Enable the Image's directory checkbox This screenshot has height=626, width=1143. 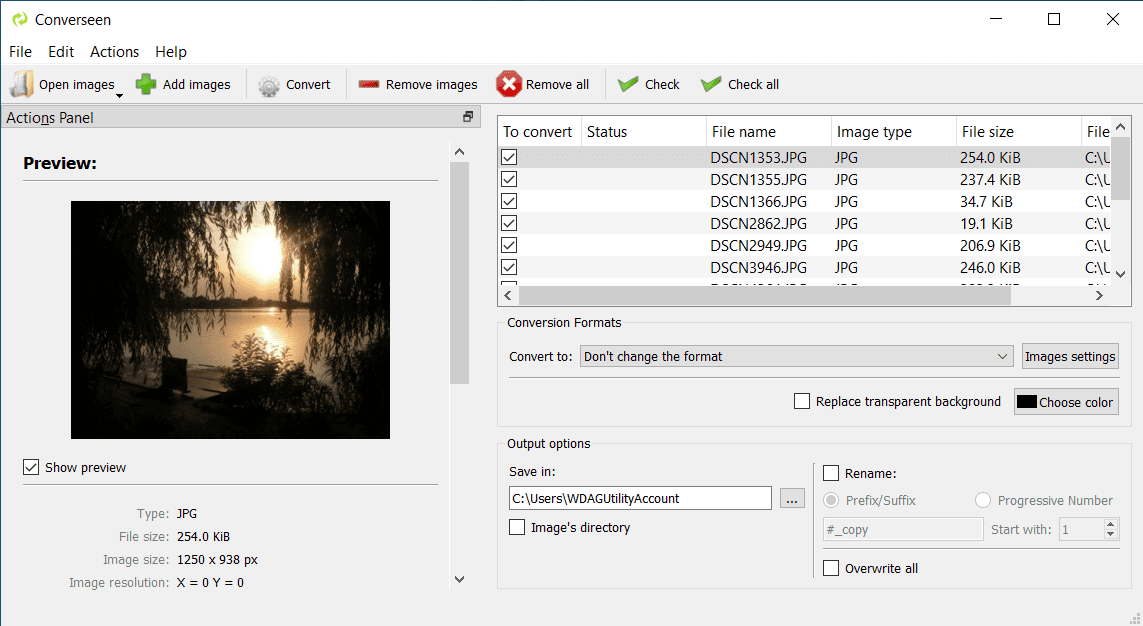tap(517, 527)
